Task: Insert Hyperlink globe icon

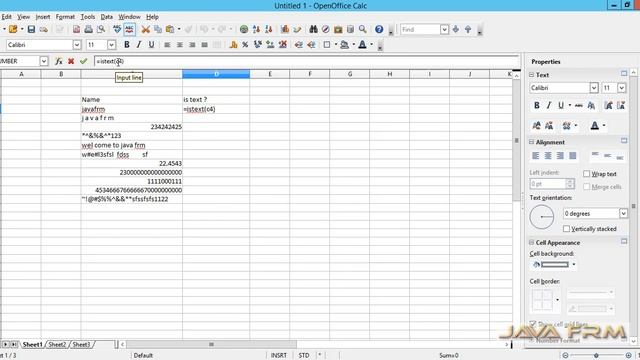Action: [244, 29]
